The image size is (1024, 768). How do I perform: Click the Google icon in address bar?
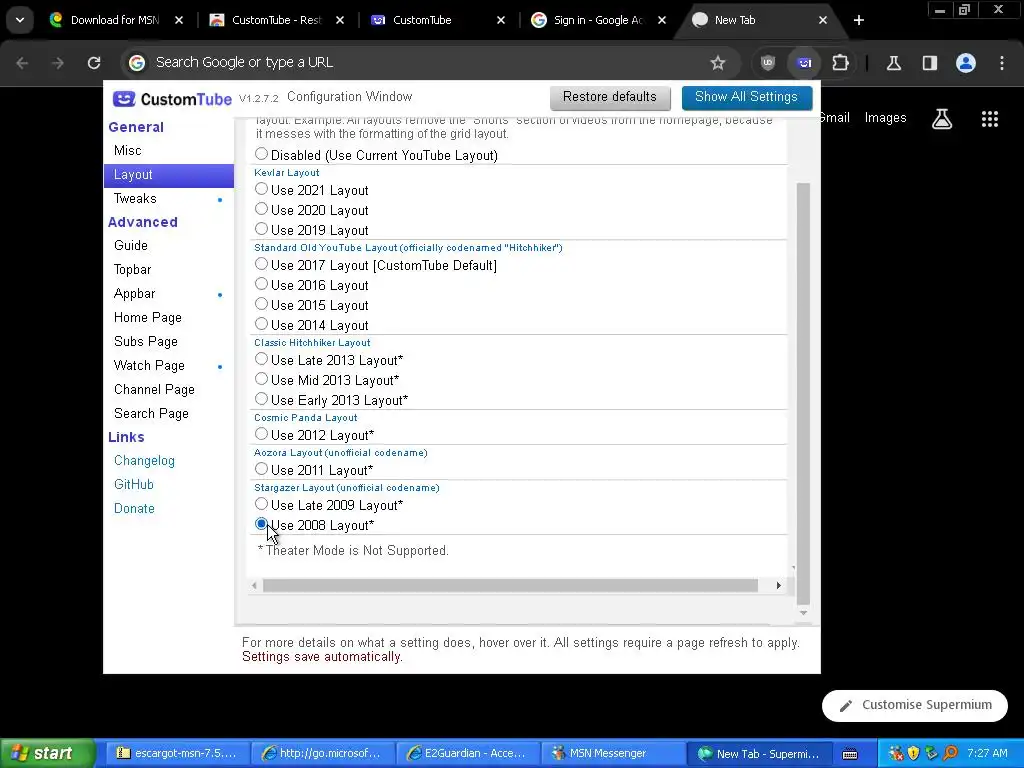click(x=136, y=63)
